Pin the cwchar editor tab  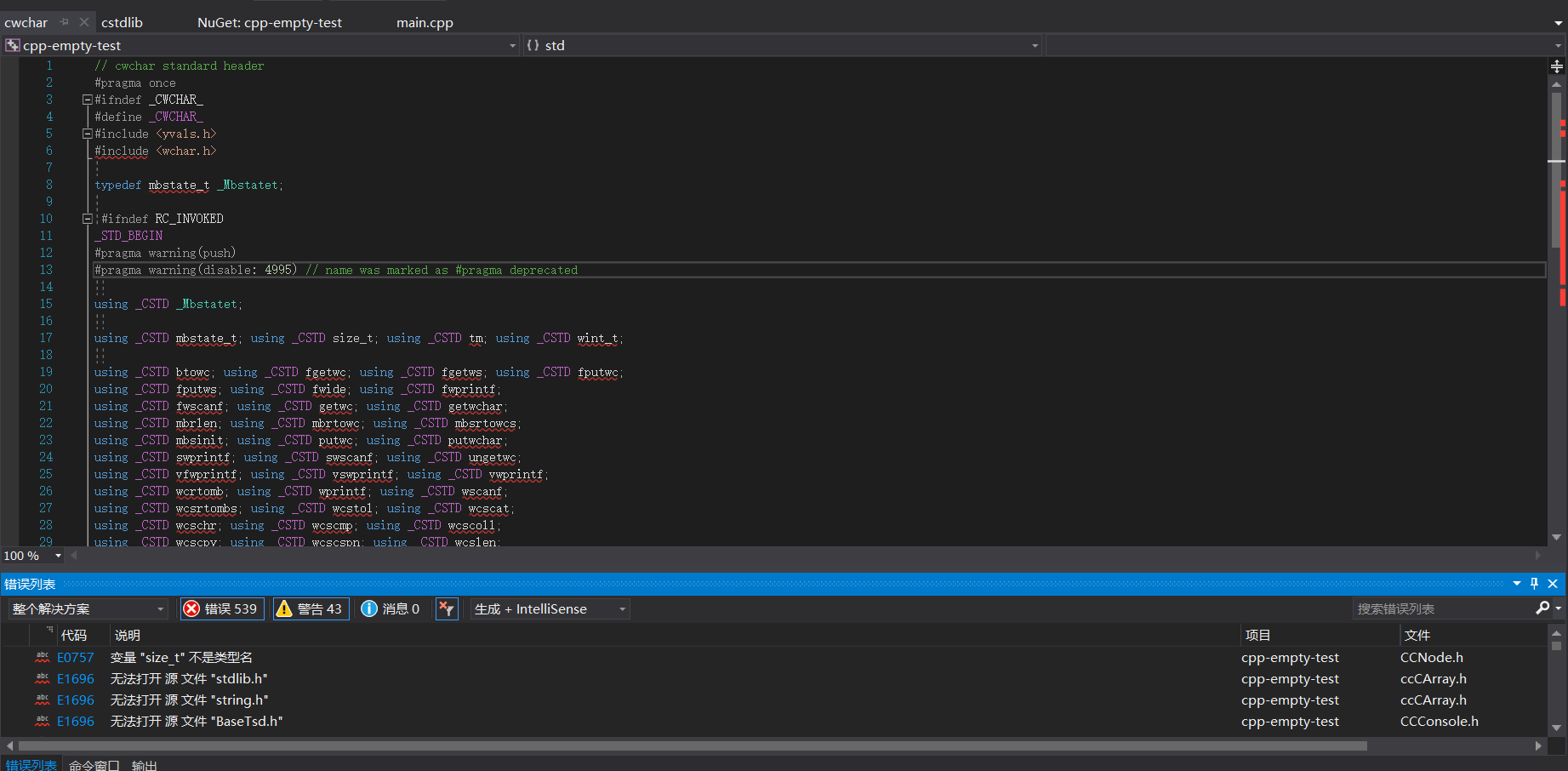(65, 22)
